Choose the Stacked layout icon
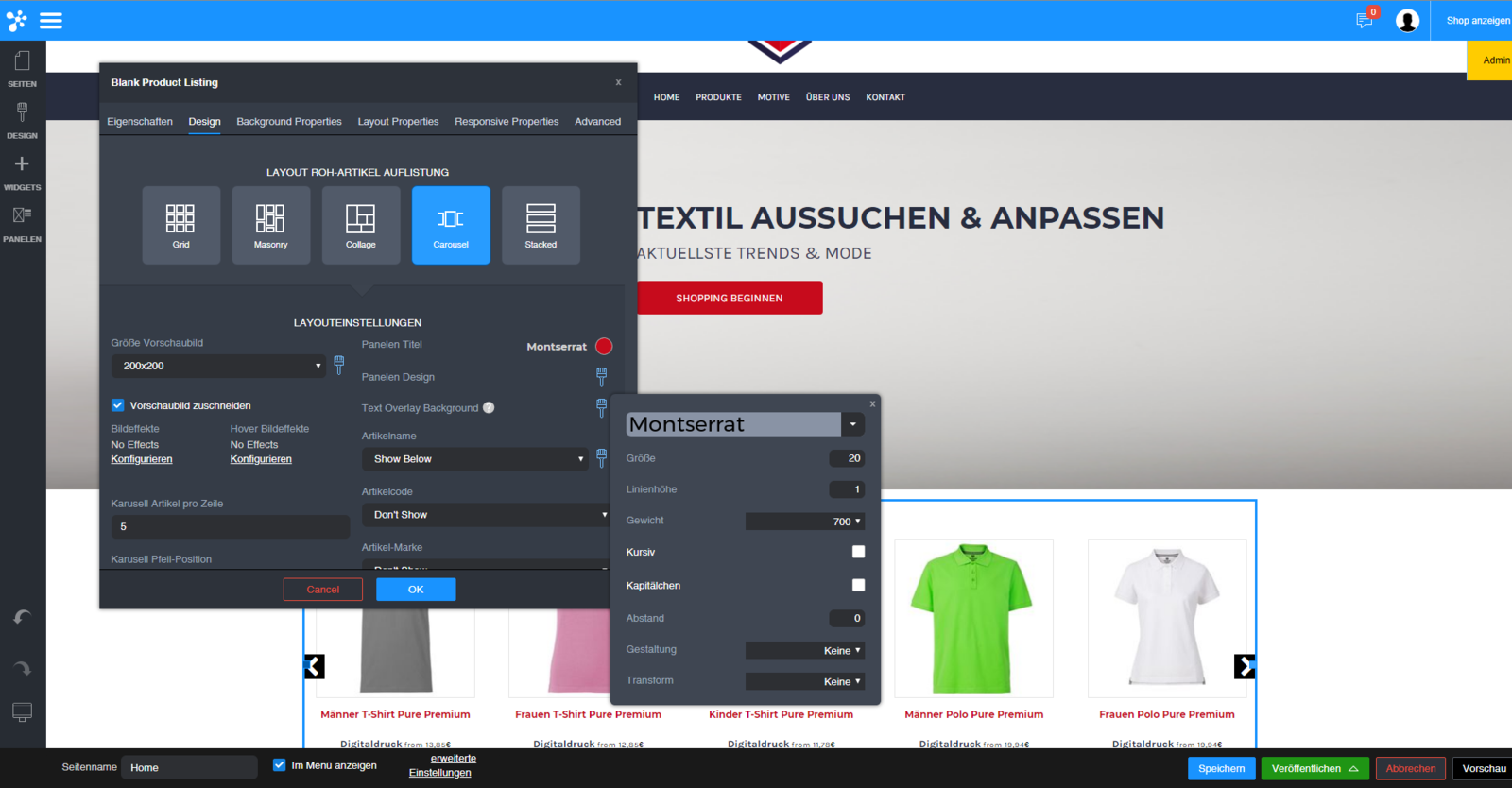Screen dimensions: 1512x788 (541, 225)
